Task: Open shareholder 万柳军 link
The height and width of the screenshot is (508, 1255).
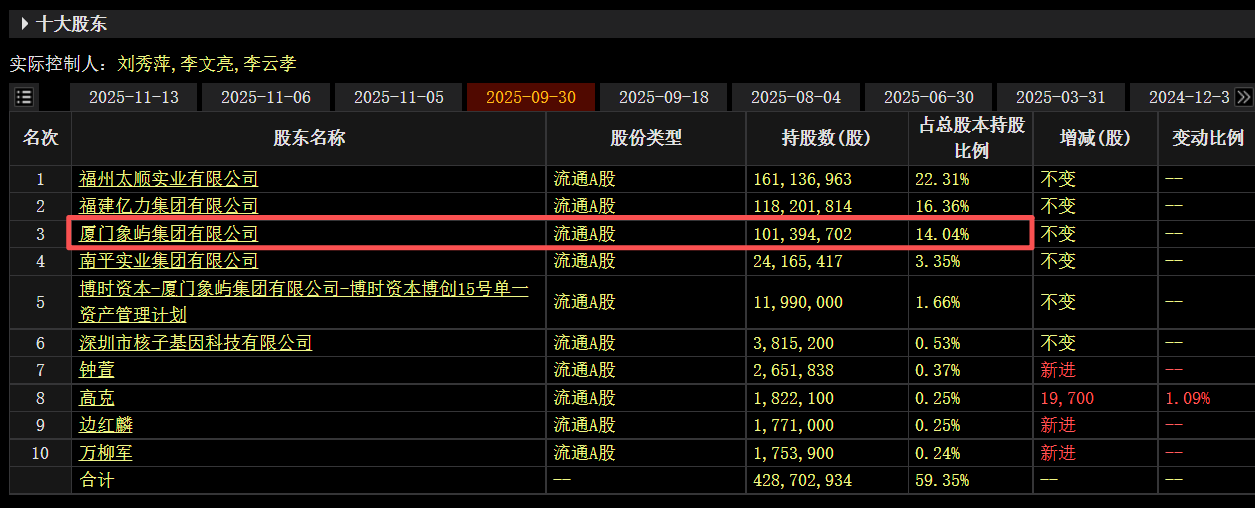Action: point(106,453)
